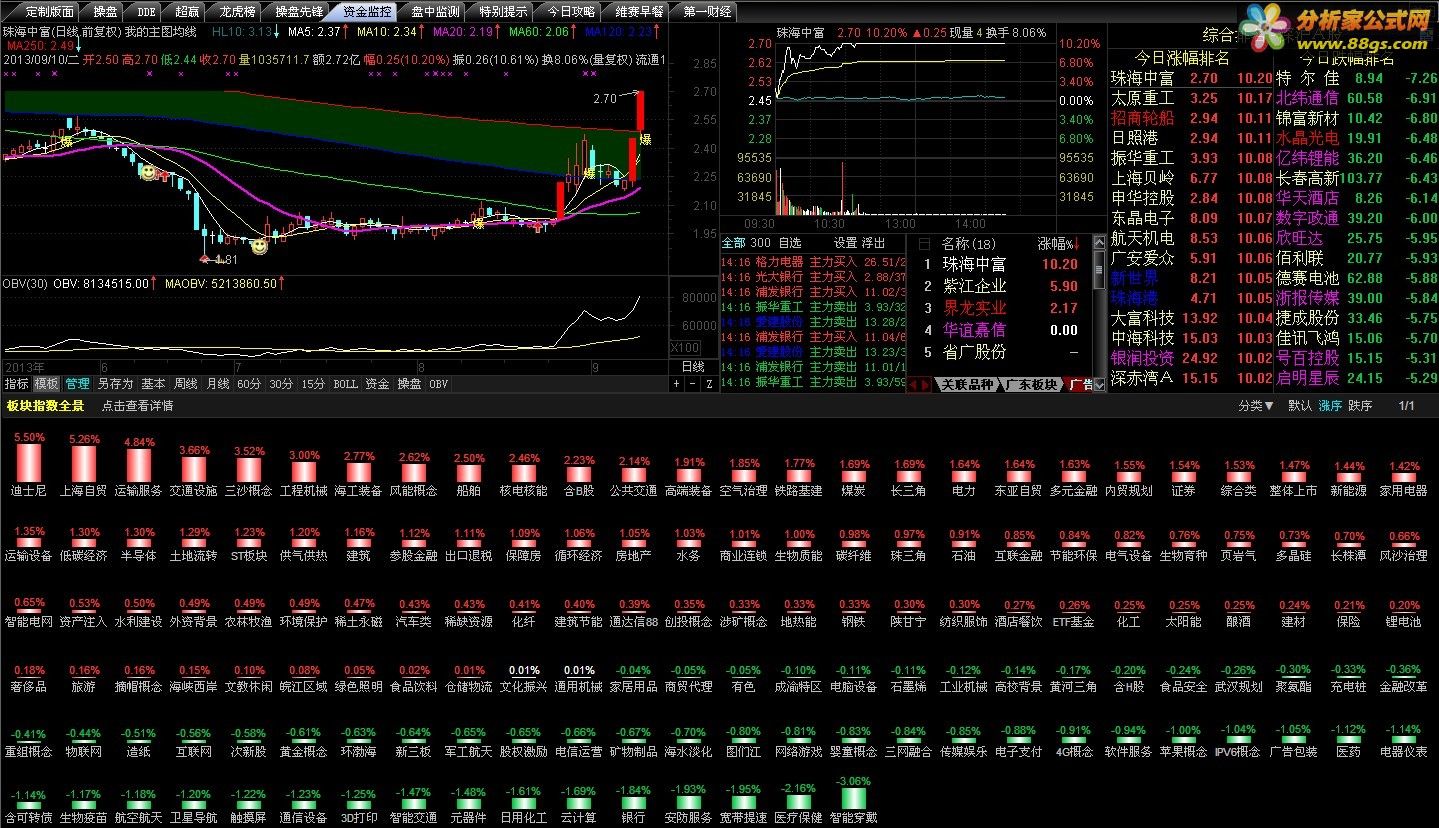The image size is (1439, 828).
Task: Select 跌序 sort order
Action: pyautogui.click(x=1360, y=406)
